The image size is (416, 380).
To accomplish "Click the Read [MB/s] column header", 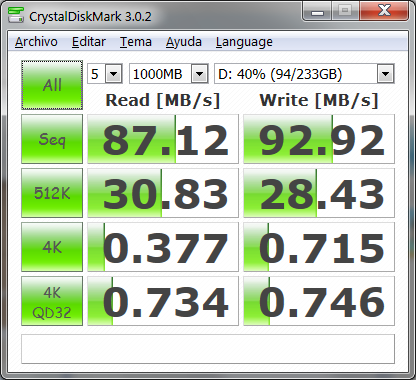I will pyautogui.click(x=163, y=100).
